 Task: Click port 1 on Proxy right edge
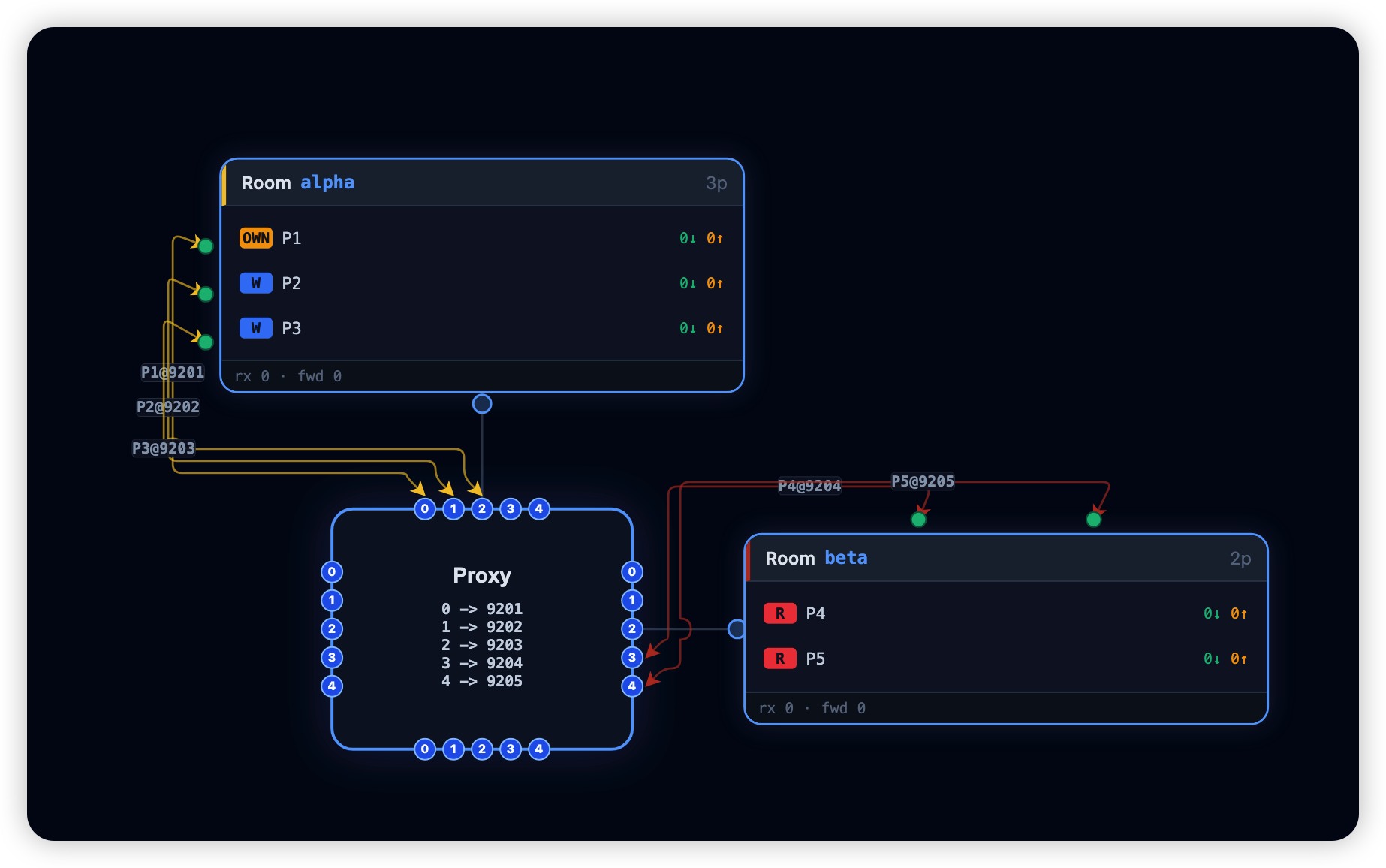point(632,601)
